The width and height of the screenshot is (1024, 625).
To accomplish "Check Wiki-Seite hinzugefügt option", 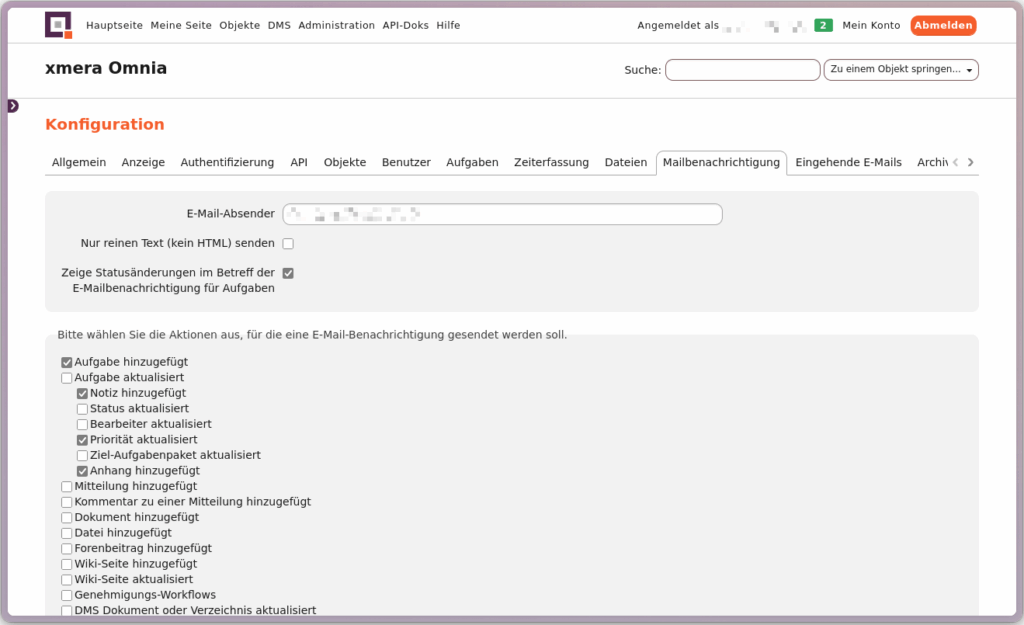I will coord(67,564).
